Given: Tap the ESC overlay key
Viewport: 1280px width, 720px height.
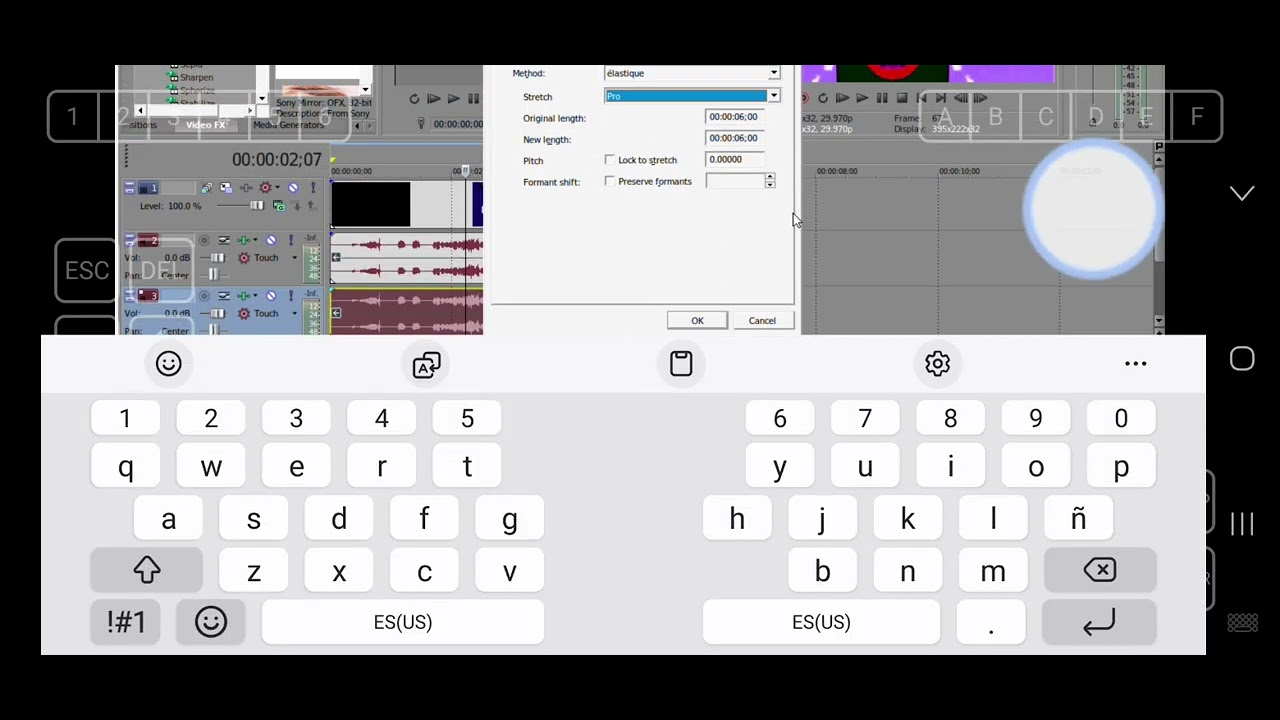Looking at the screenshot, I should 87,271.
